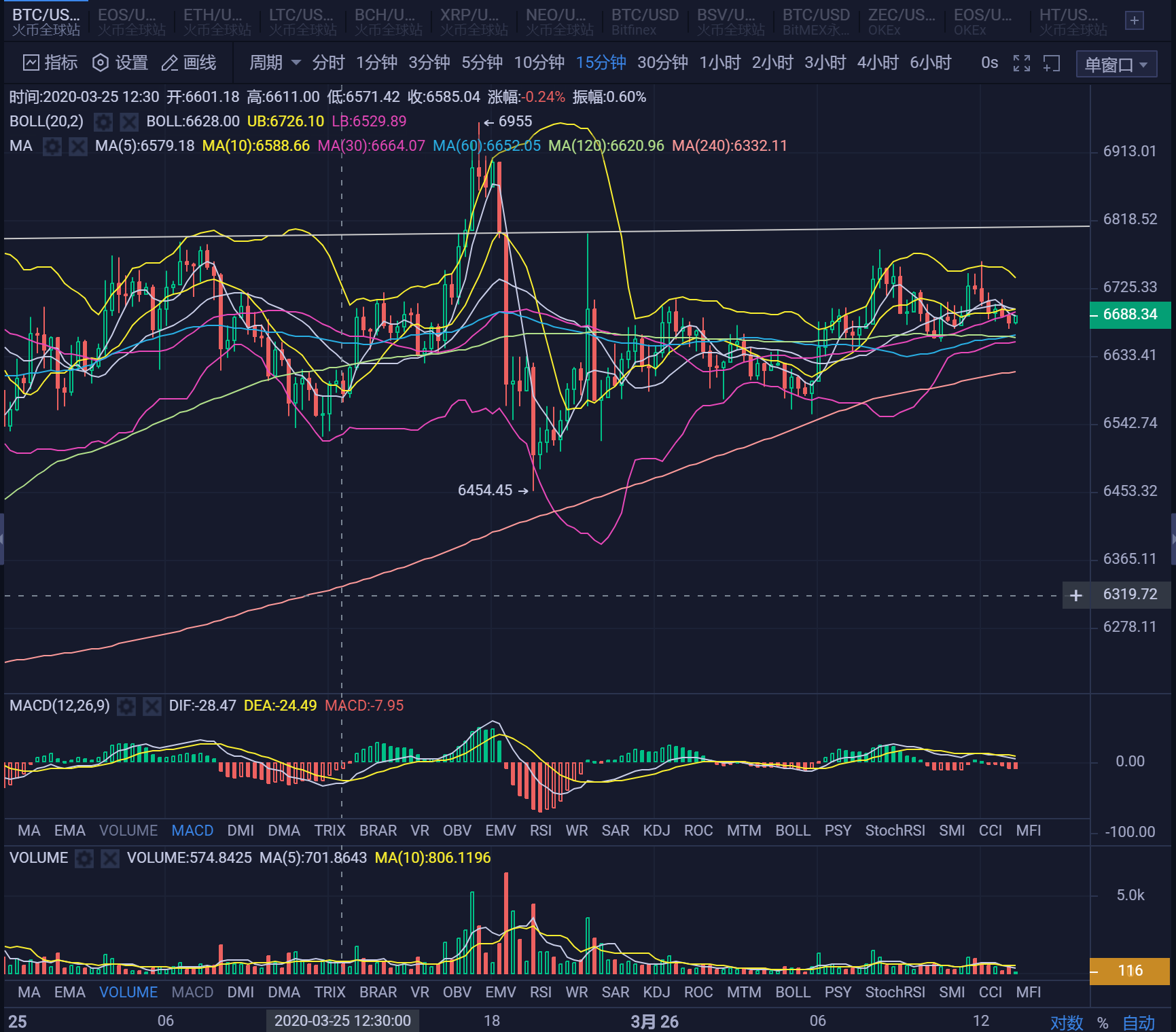Screen dimensions: 1176x1032
Task: Choose SAR in the VOLUME panel row
Action: [616, 993]
